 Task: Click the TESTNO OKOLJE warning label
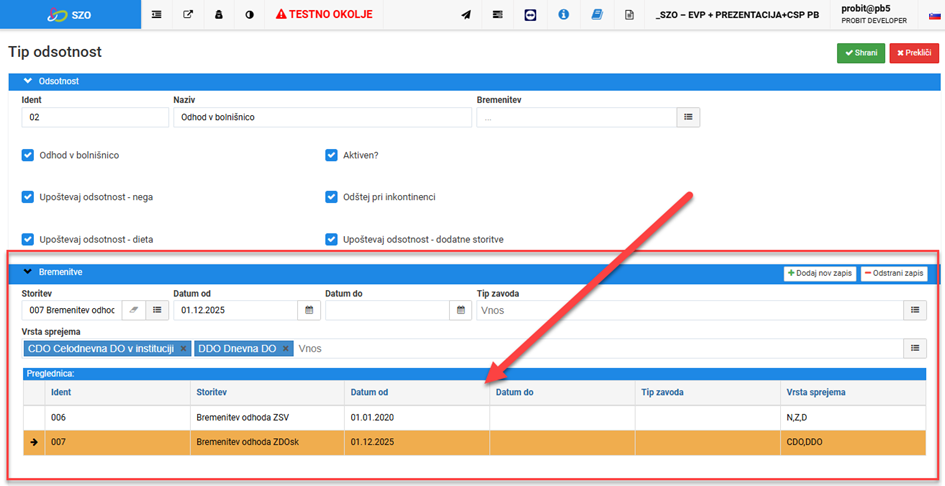324,14
